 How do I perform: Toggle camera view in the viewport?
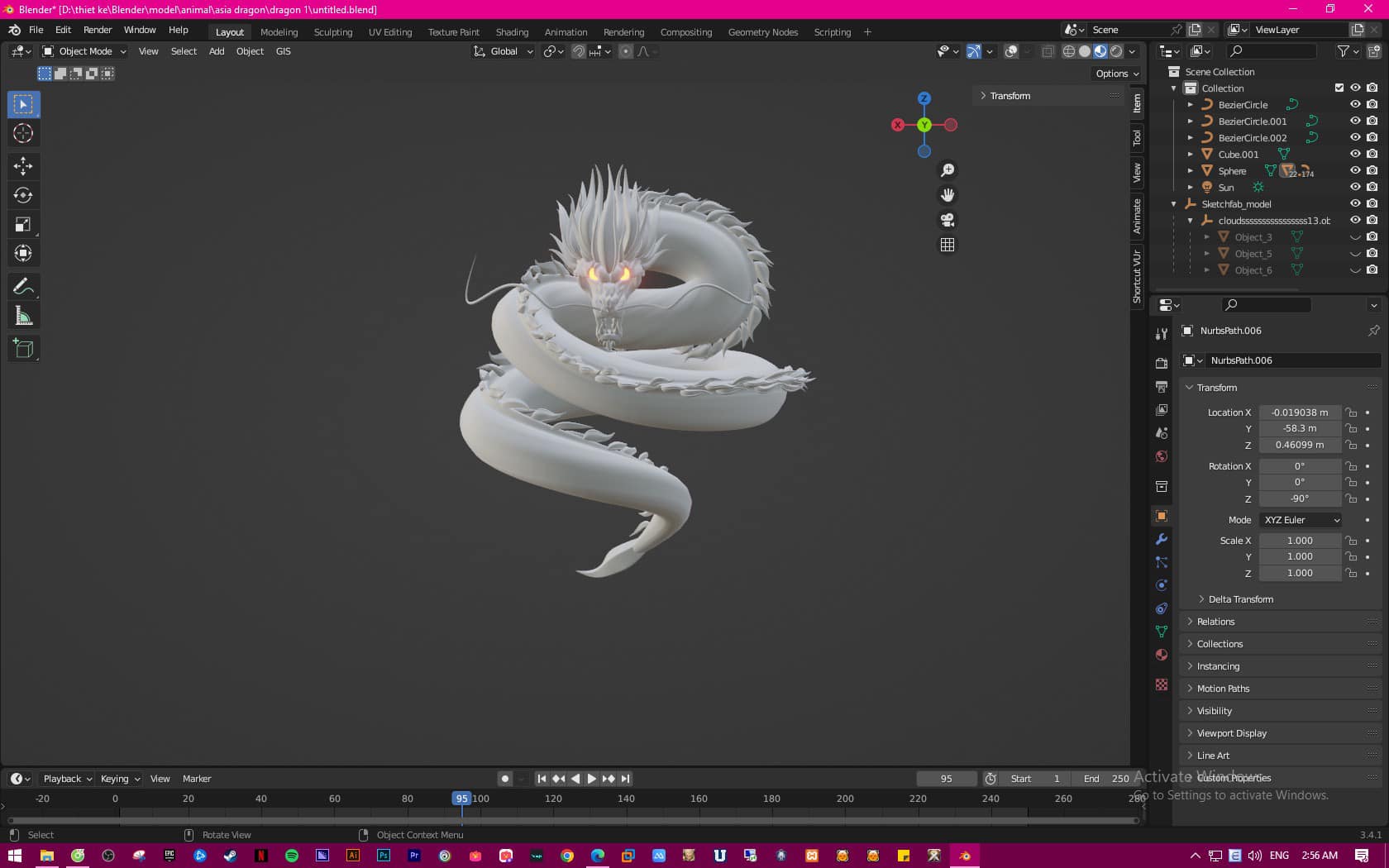947,220
